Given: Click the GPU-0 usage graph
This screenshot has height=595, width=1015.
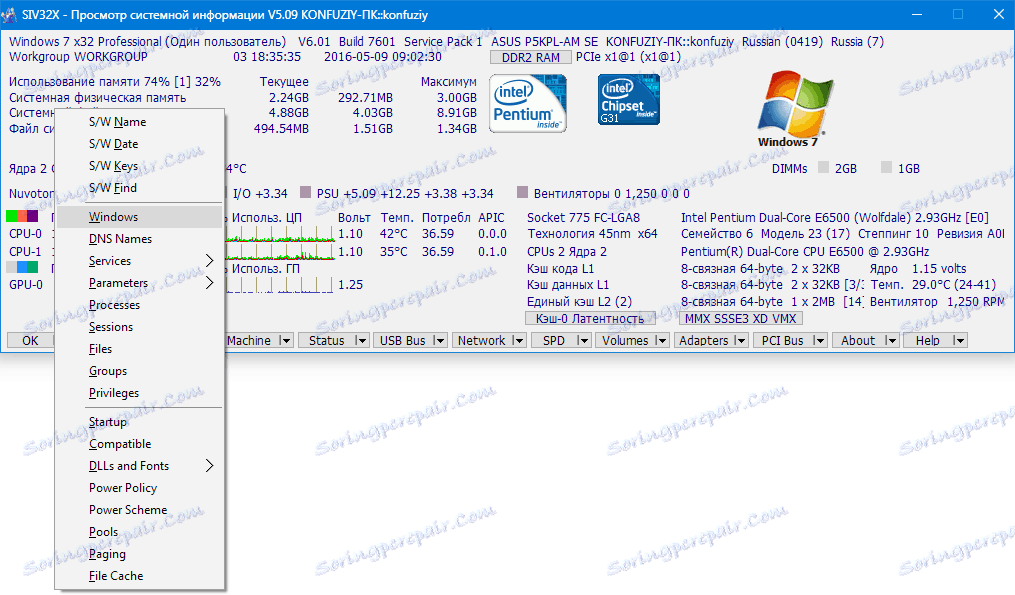Looking at the screenshot, I should pos(280,285).
